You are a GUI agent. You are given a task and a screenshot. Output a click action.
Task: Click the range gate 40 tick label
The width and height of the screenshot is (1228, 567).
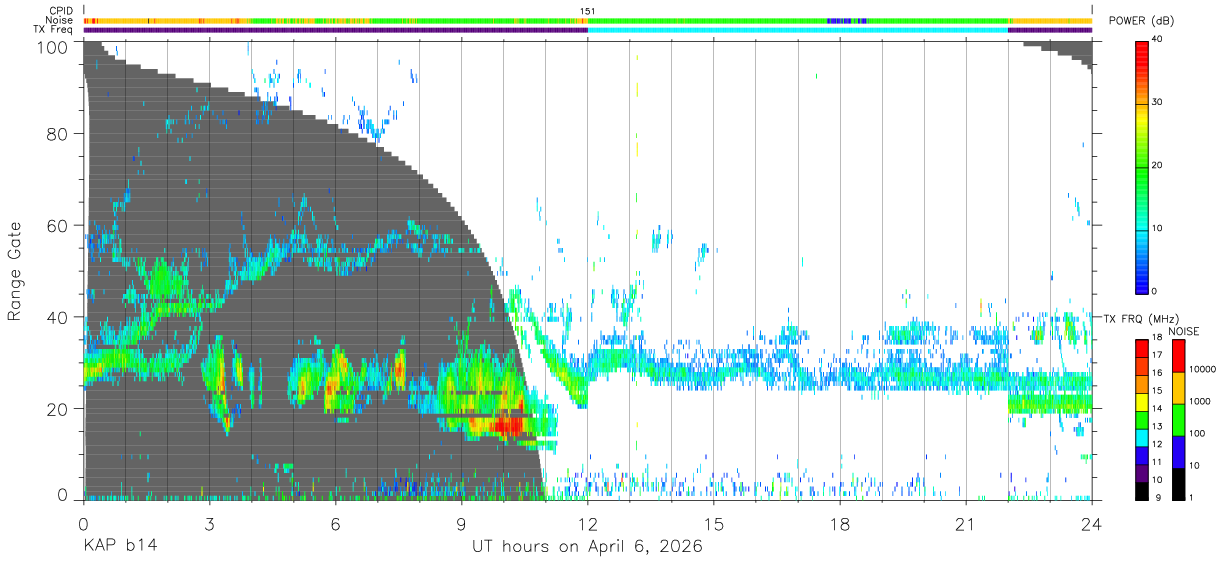tap(58, 317)
